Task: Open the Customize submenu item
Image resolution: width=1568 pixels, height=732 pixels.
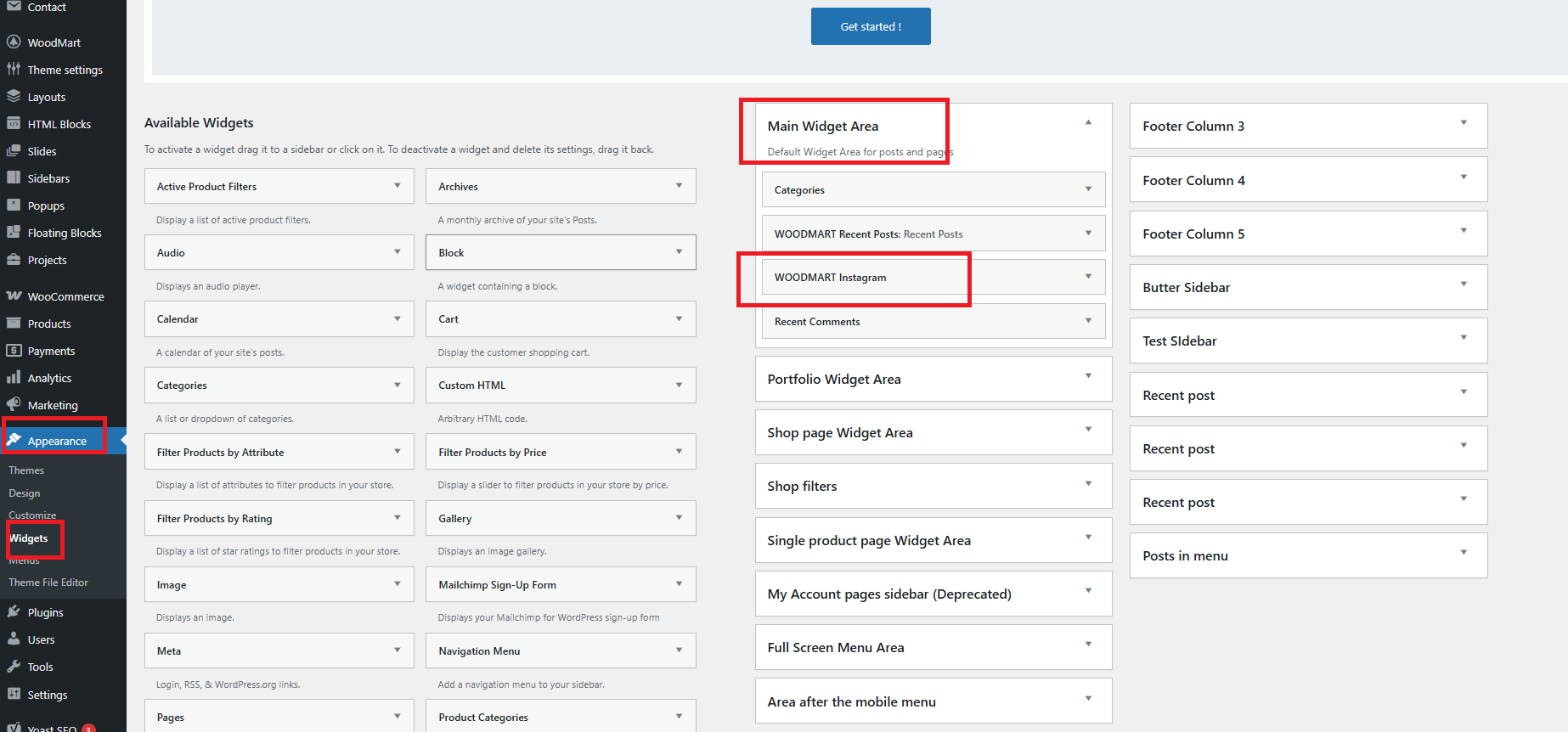Action: point(32,515)
